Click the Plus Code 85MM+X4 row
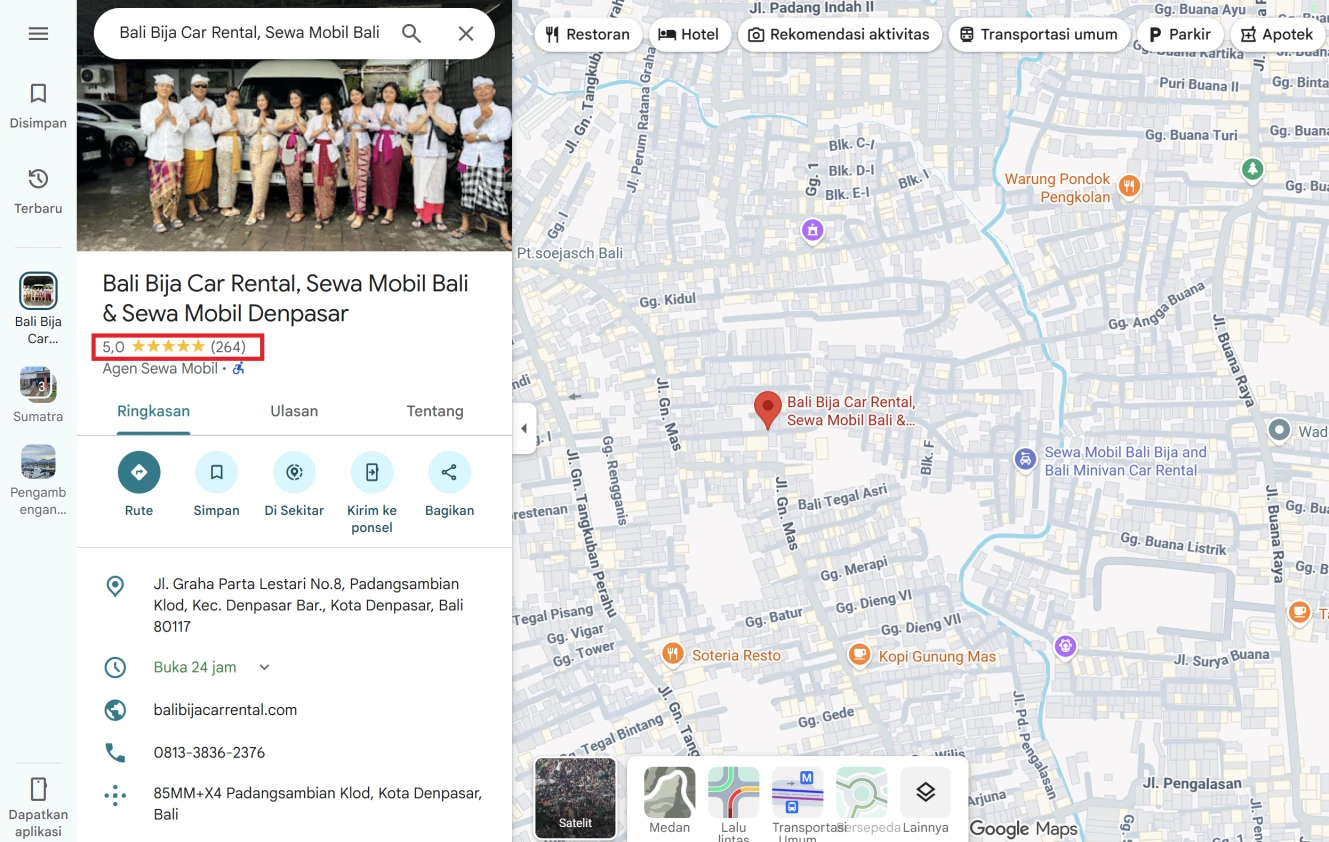Image resolution: width=1329 pixels, height=842 pixels. [294, 804]
